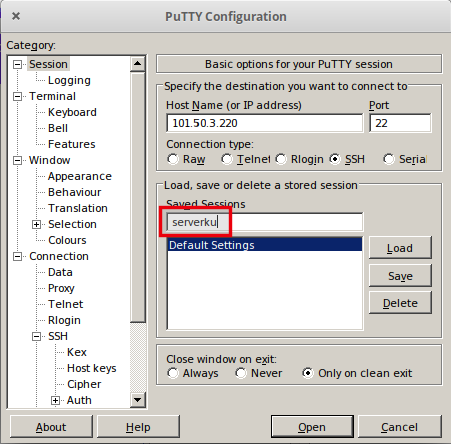Image resolution: width=451 pixels, height=444 pixels.
Task: Select the SSH connection type
Action: click(x=335, y=159)
